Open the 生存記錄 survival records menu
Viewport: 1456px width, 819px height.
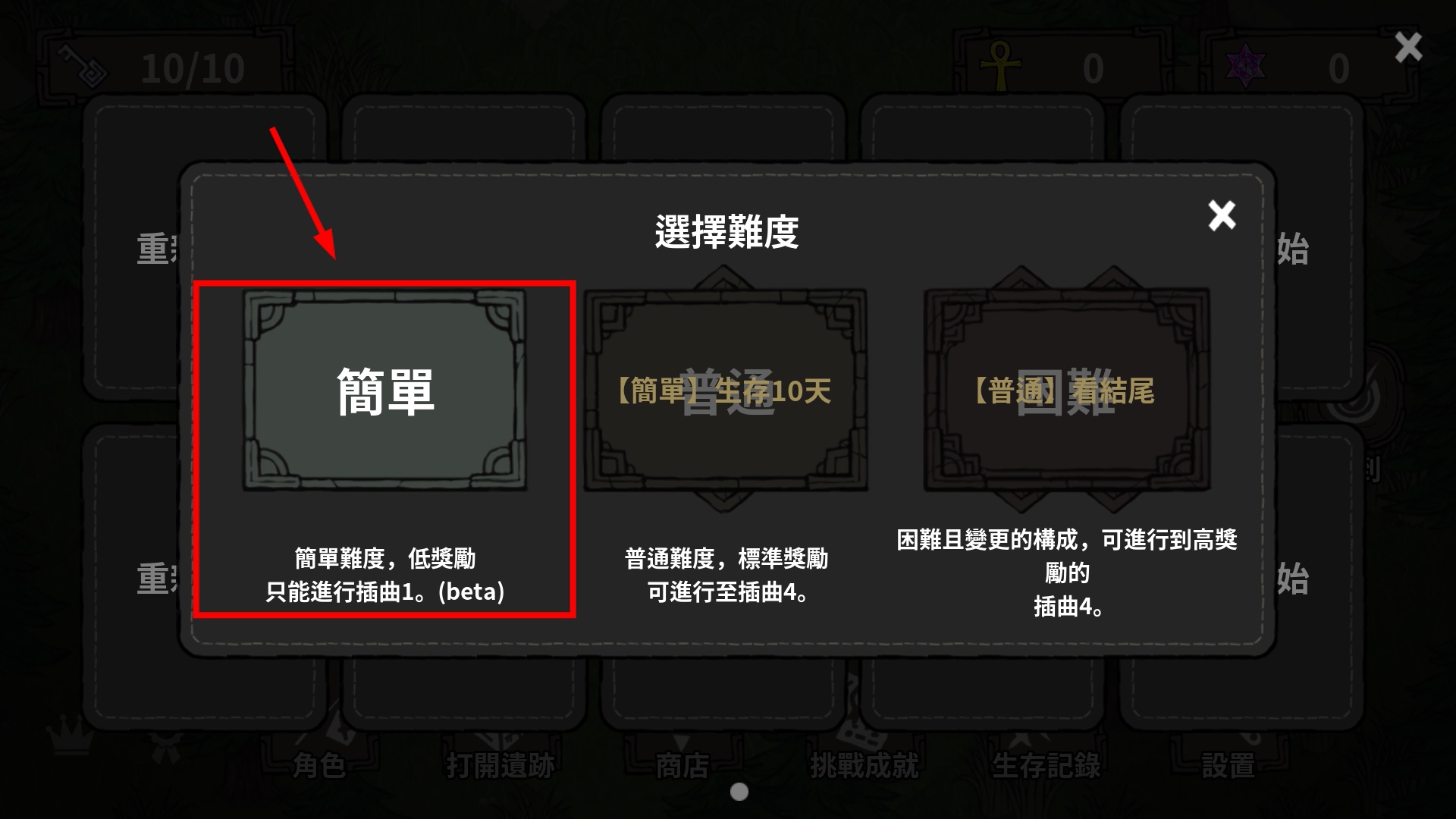[1046, 765]
